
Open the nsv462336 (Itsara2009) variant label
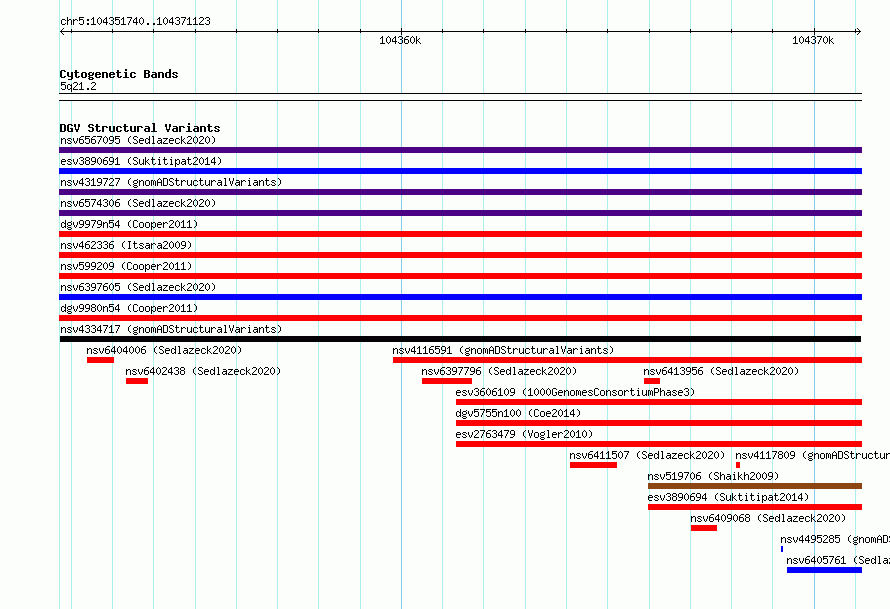pyautogui.click(x=126, y=245)
